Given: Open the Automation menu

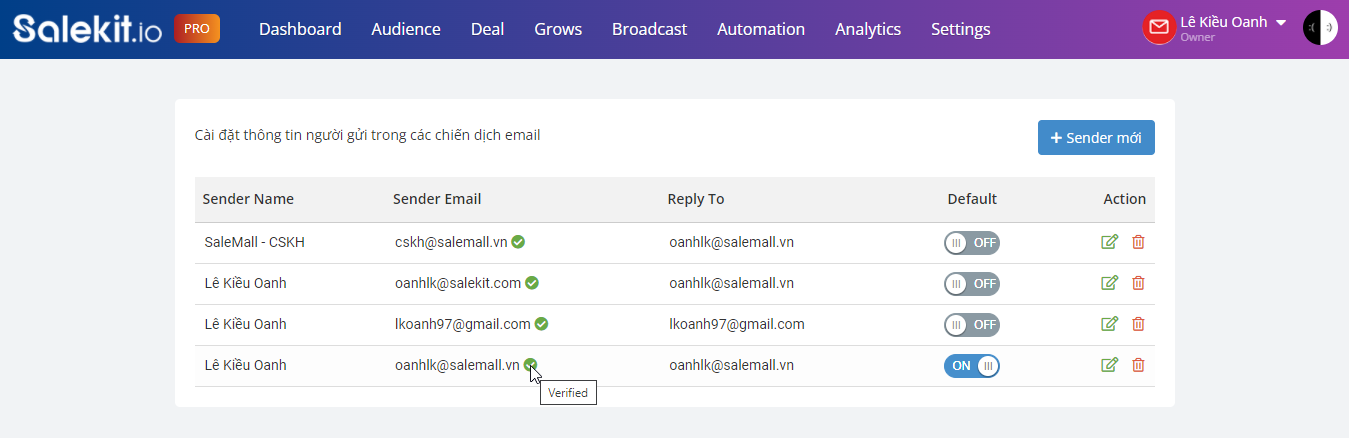Looking at the screenshot, I should (761, 29).
